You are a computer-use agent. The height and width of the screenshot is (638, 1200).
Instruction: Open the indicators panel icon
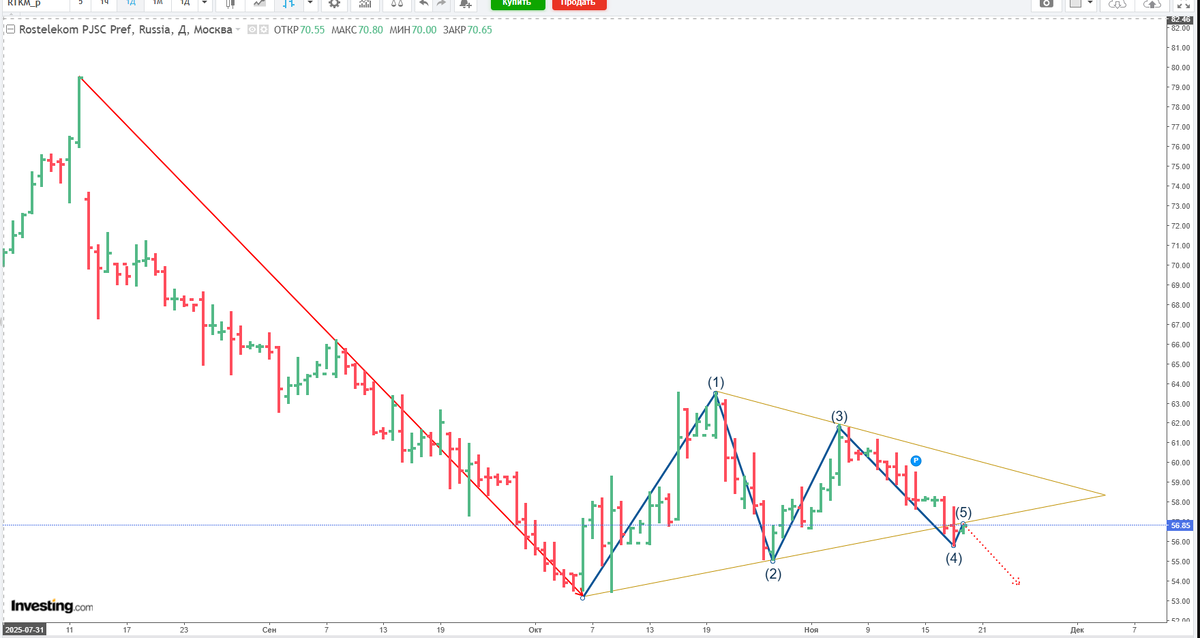367,4
